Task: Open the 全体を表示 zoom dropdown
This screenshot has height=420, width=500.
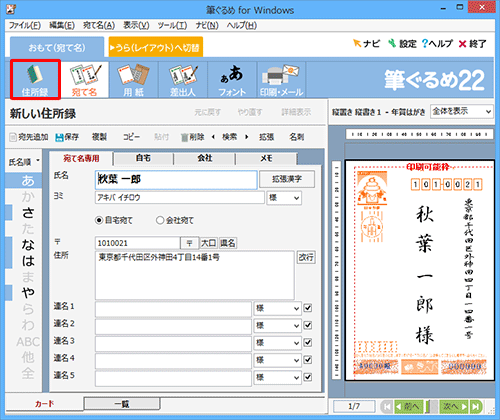Action: pyautogui.click(x=461, y=111)
